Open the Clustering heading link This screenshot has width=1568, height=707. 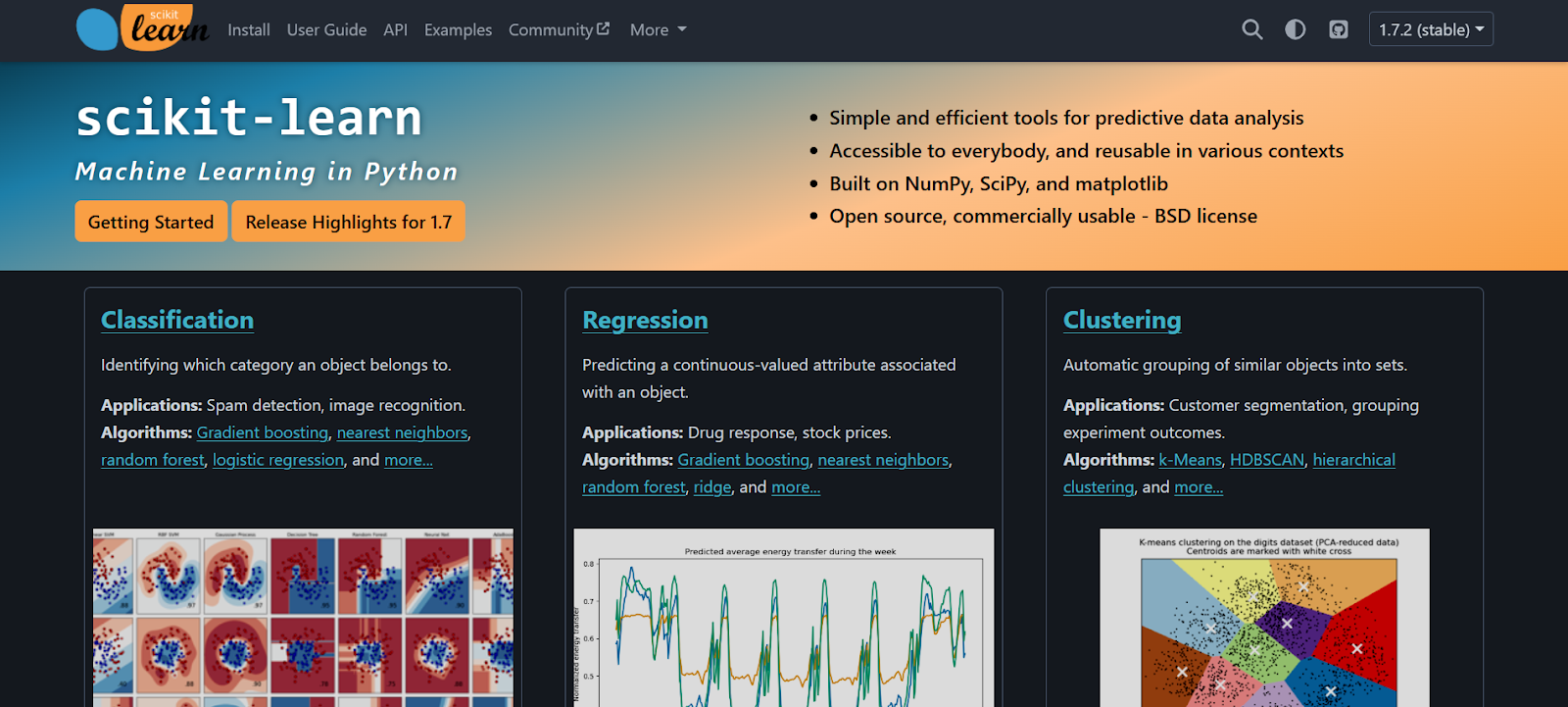point(1121,320)
